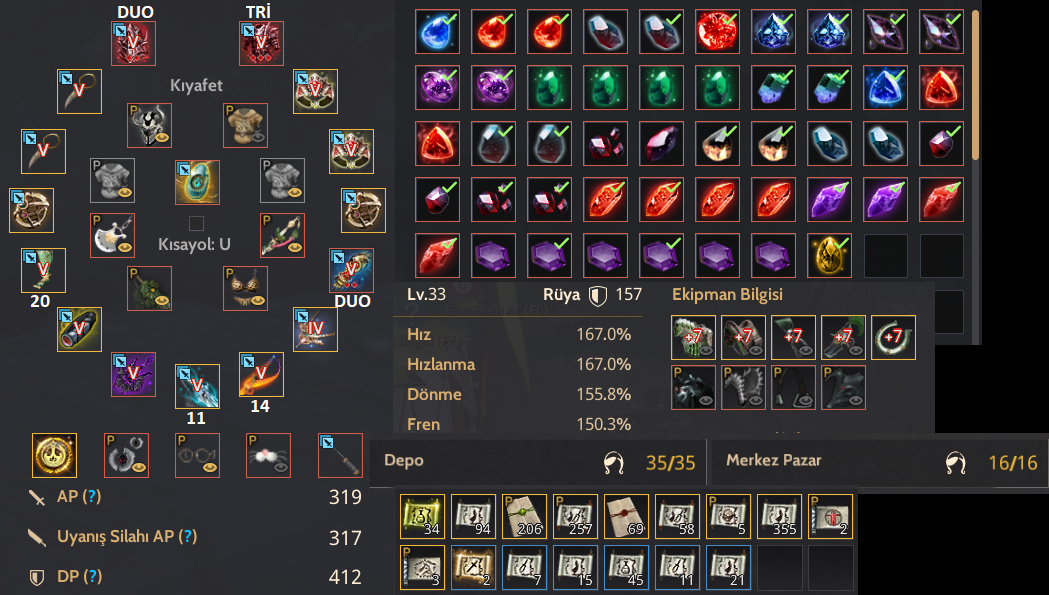
Task: Tick the checkbox above Kısayol: U
Action: pos(196,223)
